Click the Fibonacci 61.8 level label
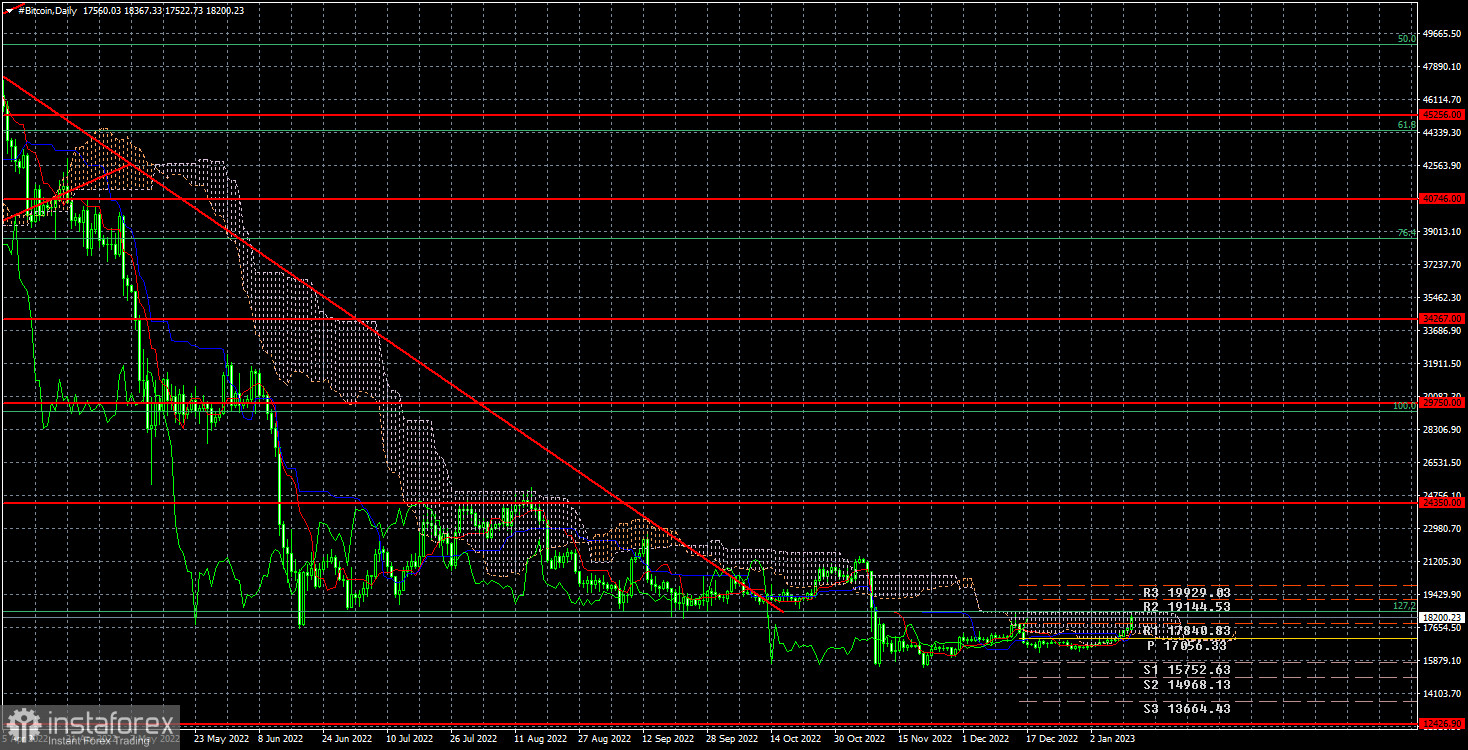1468x750 pixels. click(1406, 125)
